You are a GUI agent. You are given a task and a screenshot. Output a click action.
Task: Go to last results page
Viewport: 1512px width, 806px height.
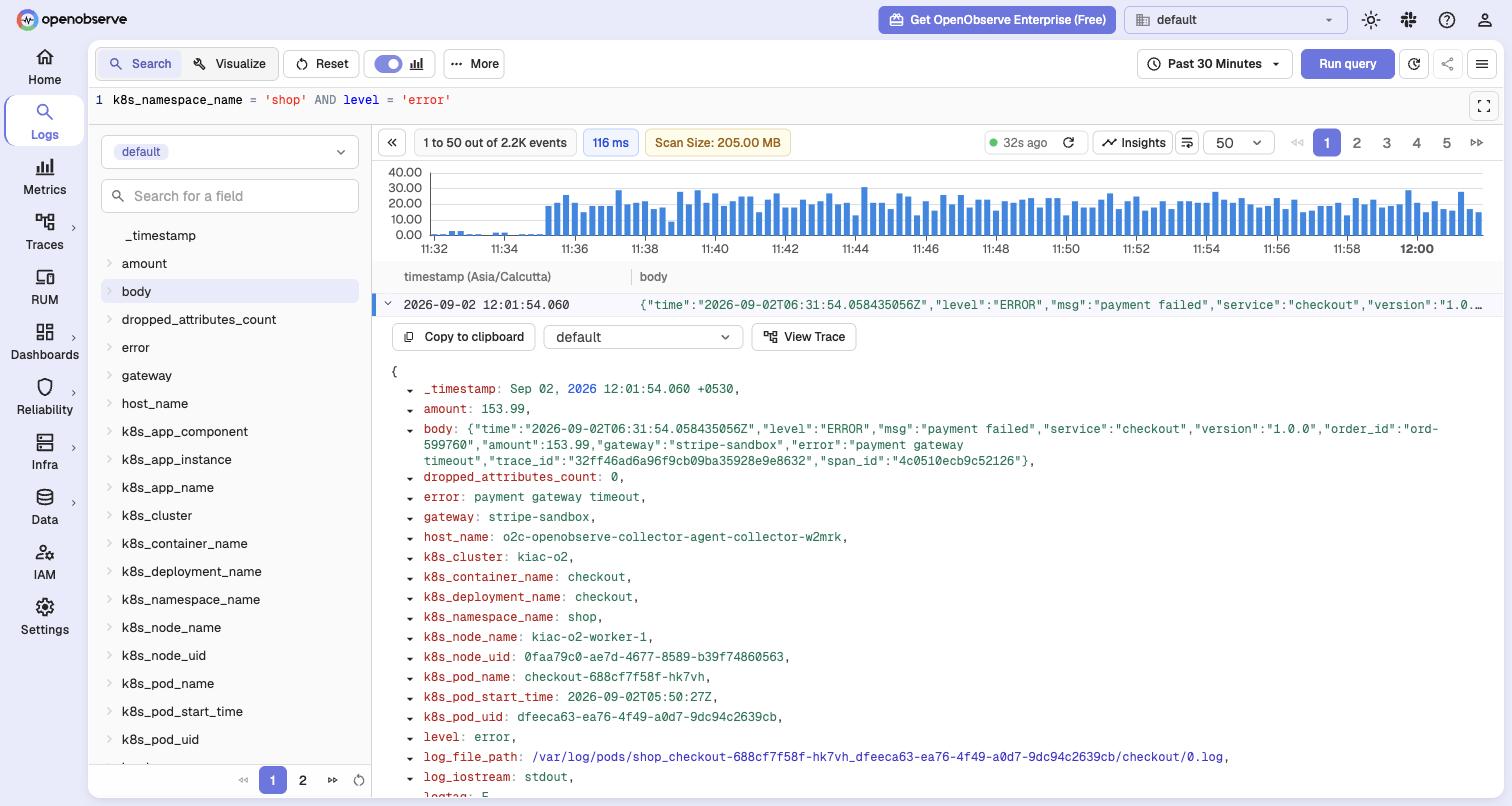click(x=1477, y=143)
